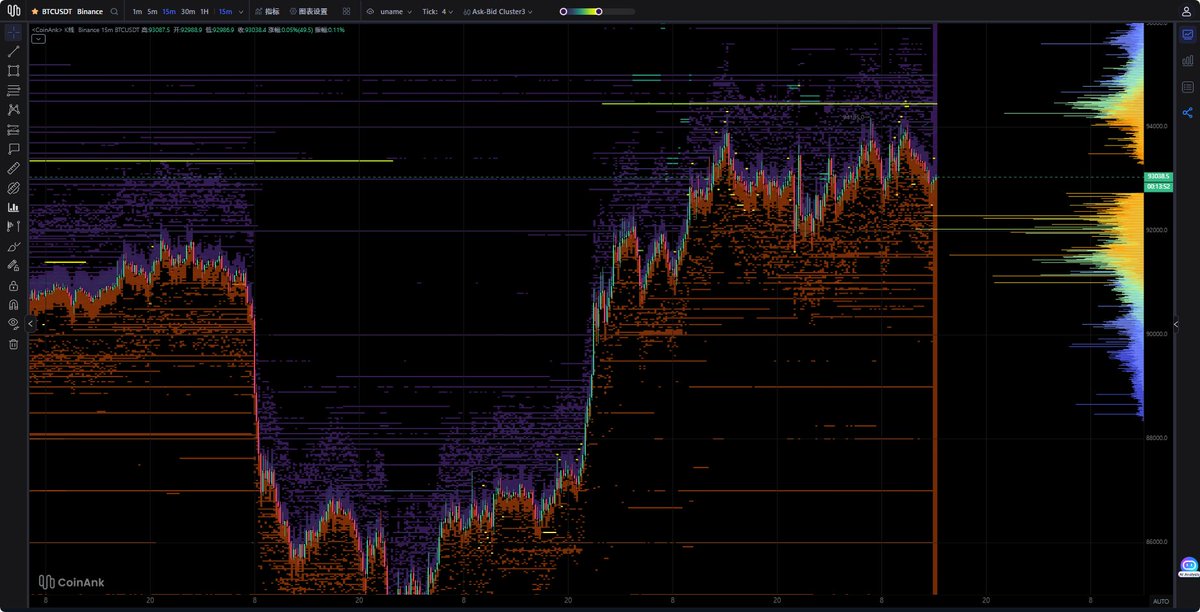Toggle BTCUSDT favorite star

coord(35,11)
